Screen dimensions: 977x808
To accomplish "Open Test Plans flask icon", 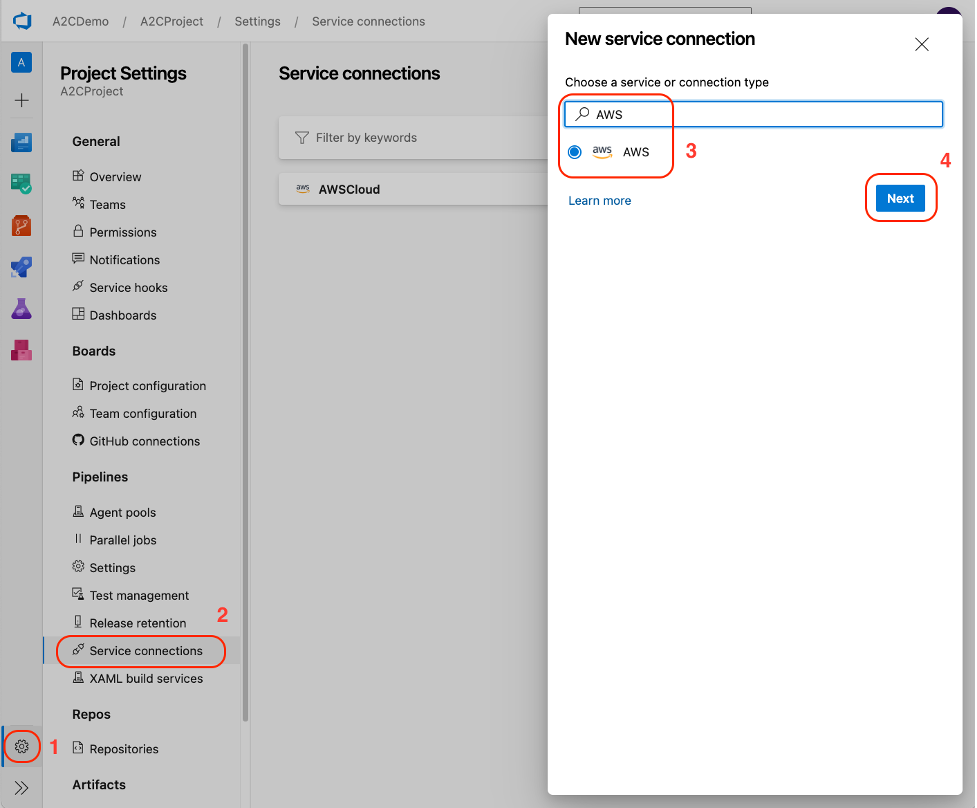I will click(22, 309).
